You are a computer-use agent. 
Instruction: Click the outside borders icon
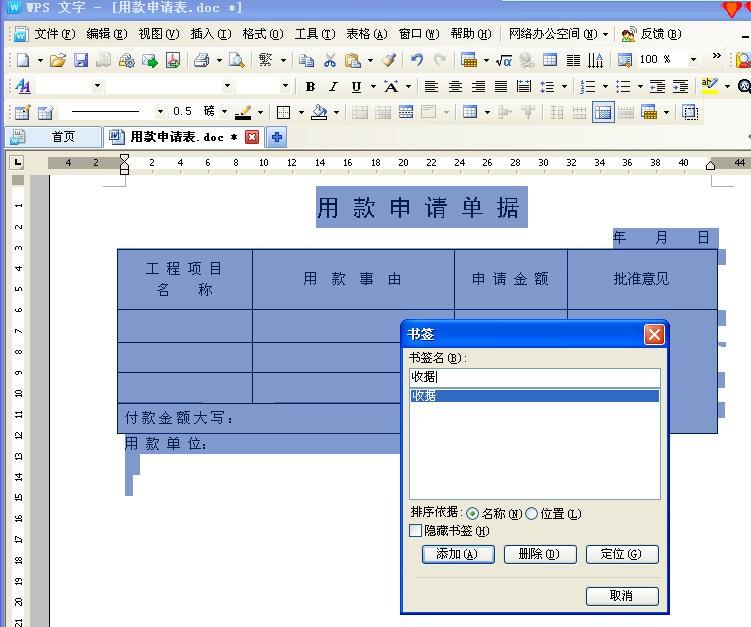point(284,113)
